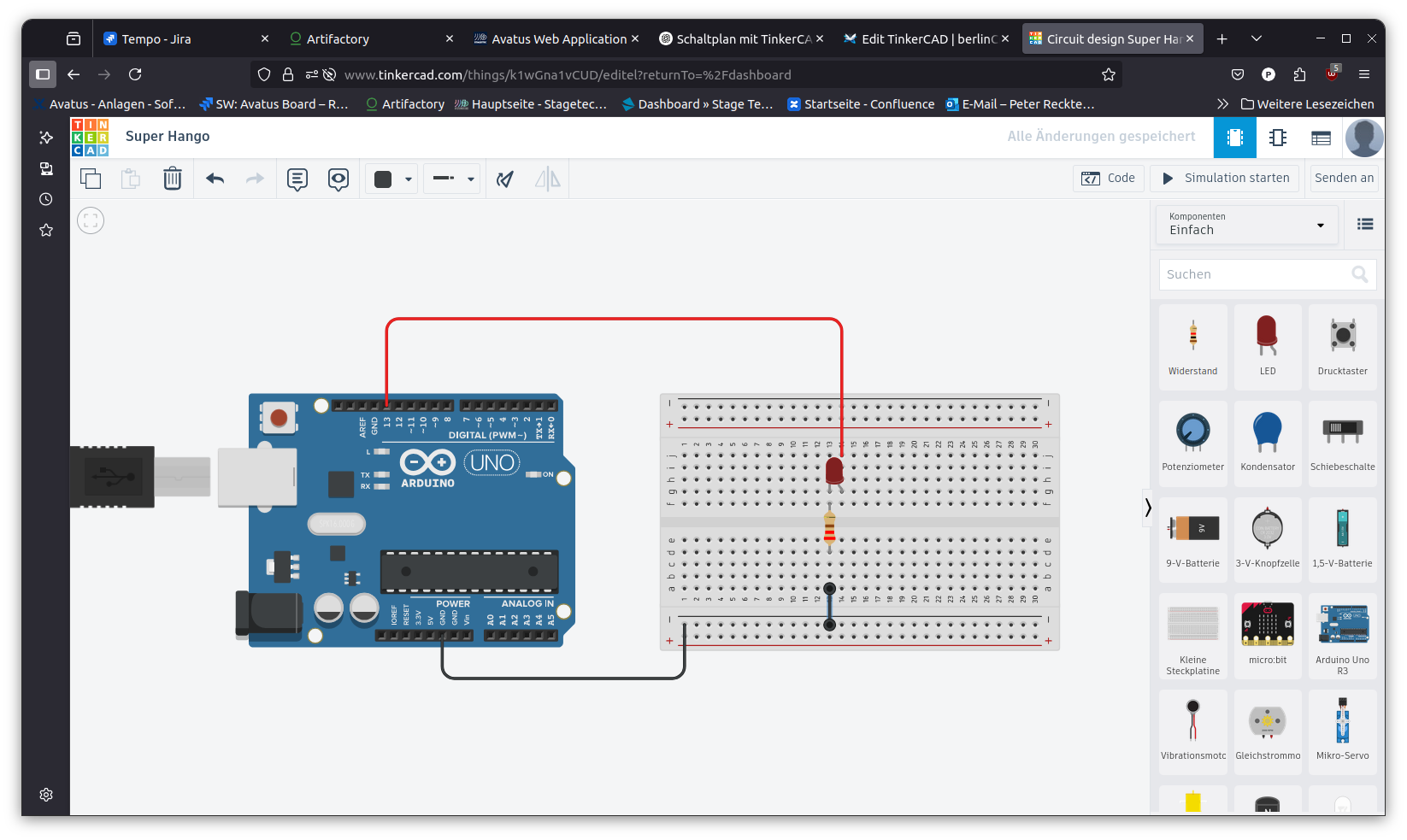Expand more bookmarks chevron

tap(1222, 104)
